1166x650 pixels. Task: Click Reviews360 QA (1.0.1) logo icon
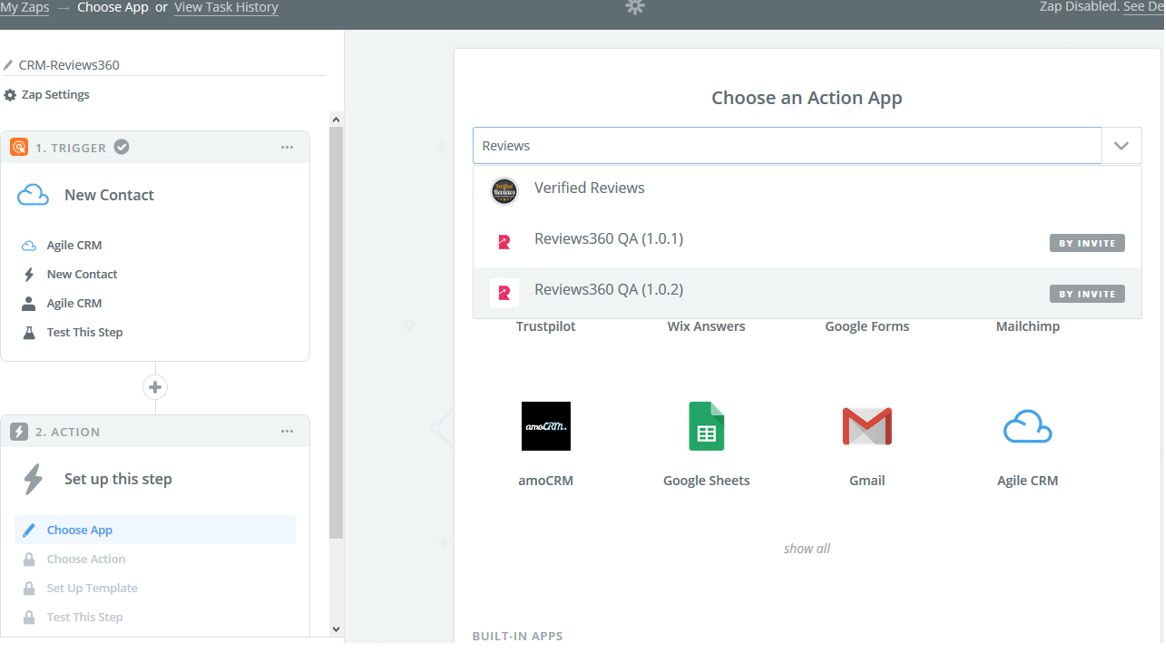(x=504, y=242)
